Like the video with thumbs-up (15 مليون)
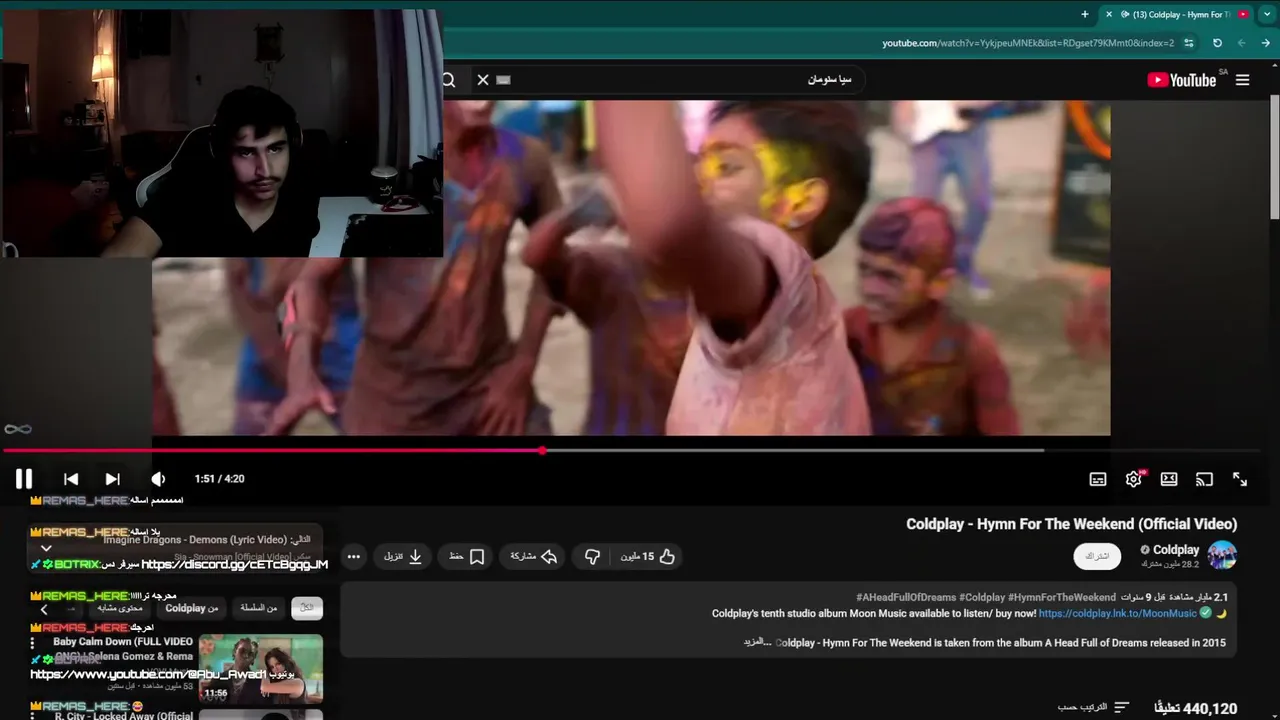This screenshot has width=1280, height=720. tap(647, 556)
